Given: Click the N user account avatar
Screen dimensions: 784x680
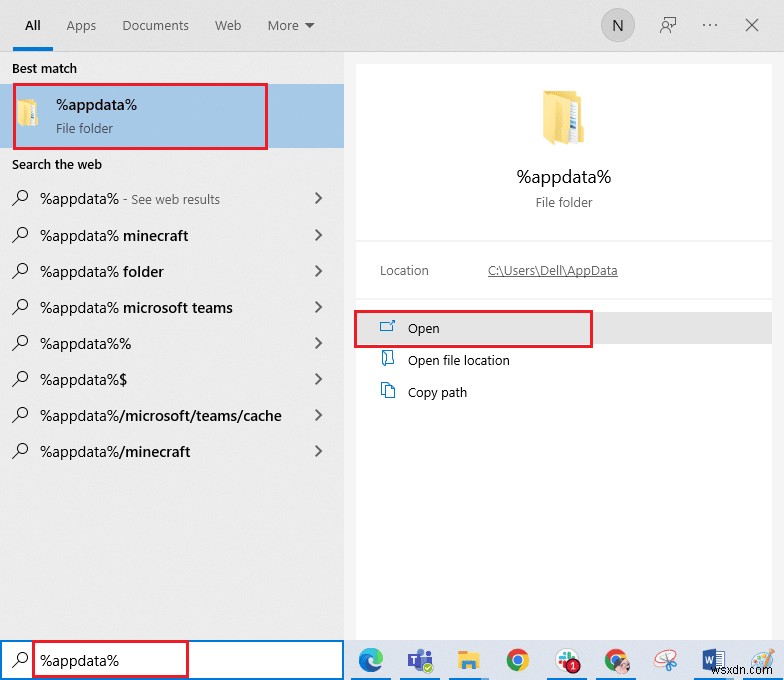Looking at the screenshot, I should (x=618, y=26).
